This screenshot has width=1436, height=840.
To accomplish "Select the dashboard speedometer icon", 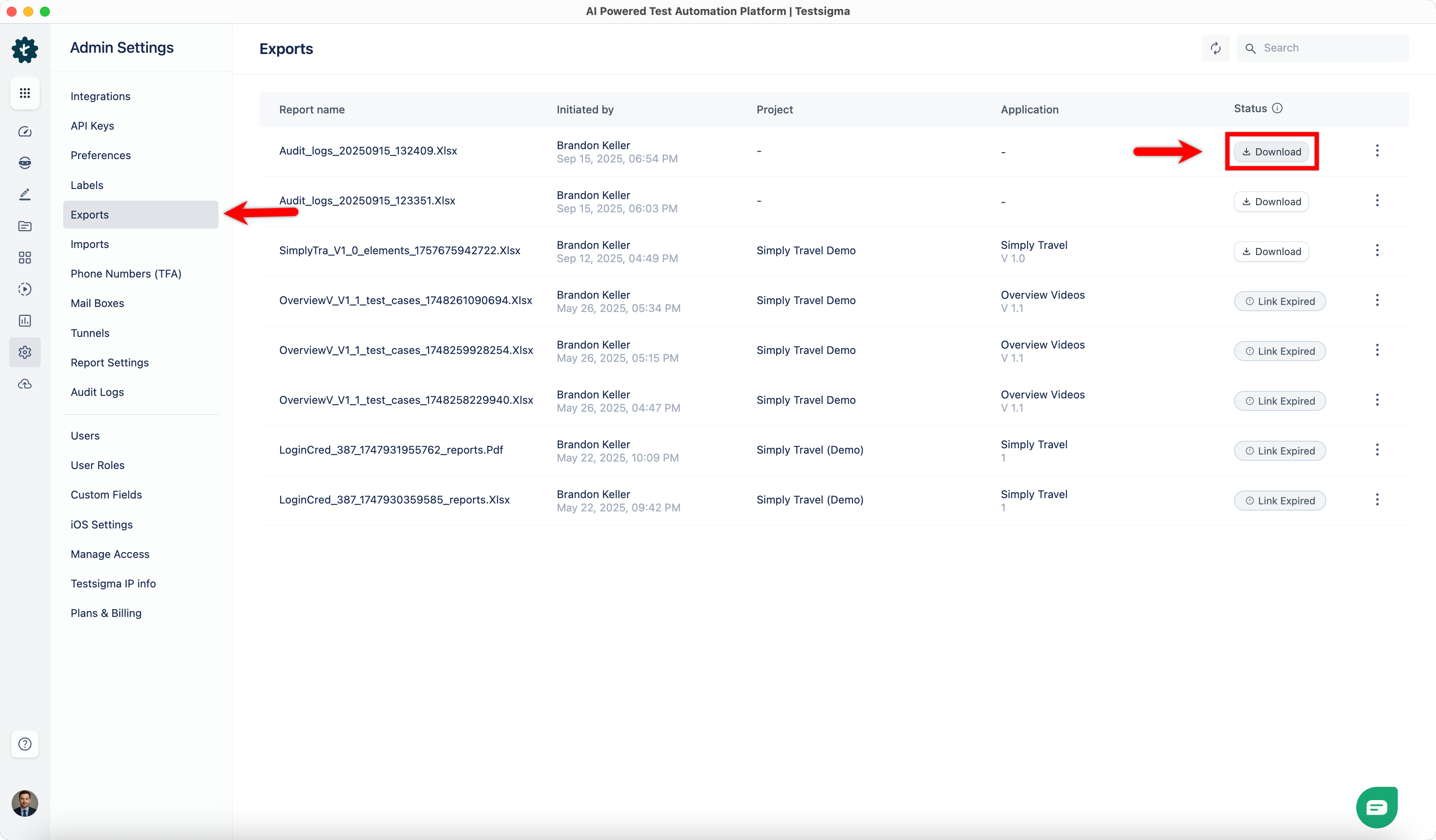I will 25,131.
